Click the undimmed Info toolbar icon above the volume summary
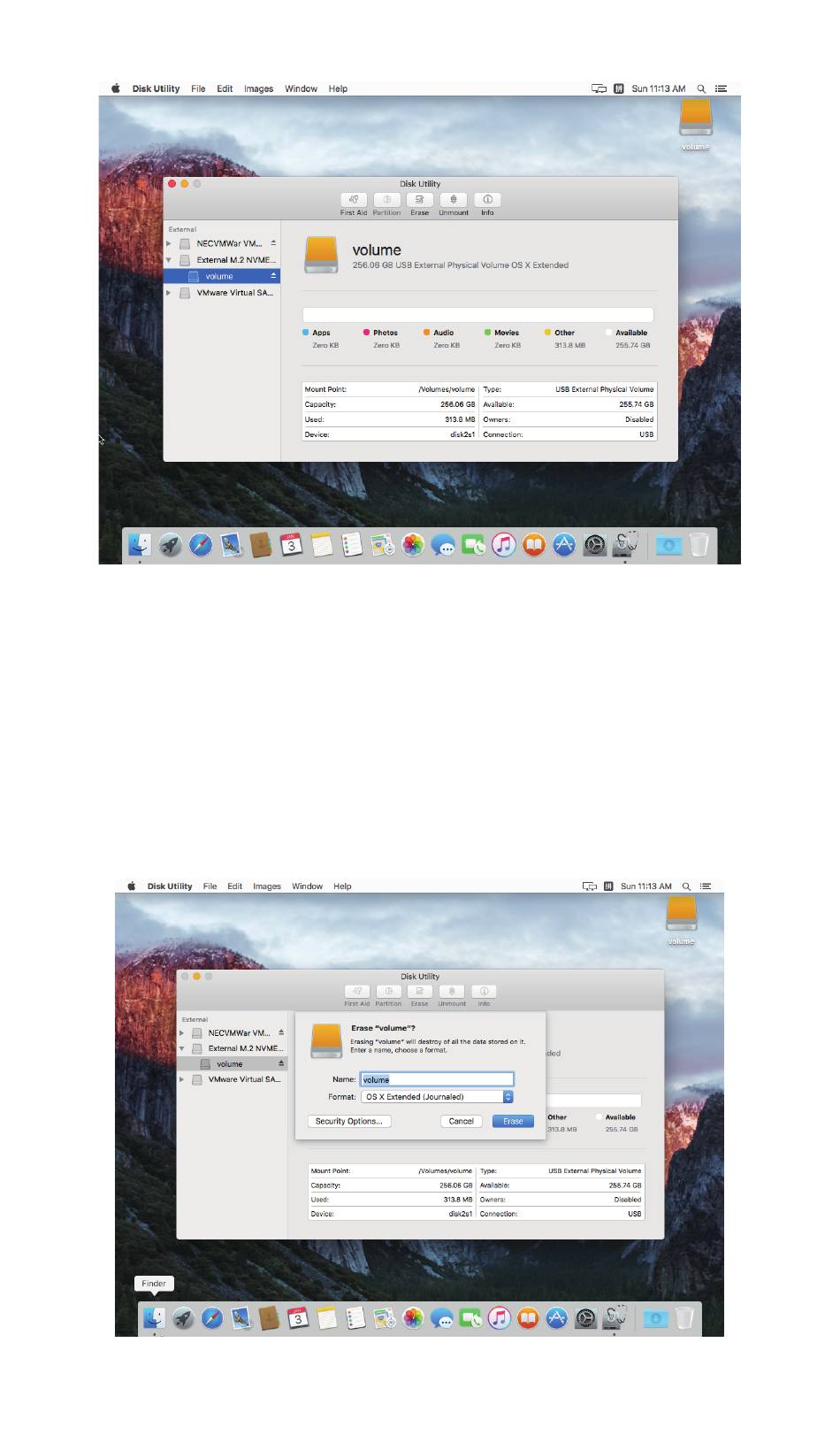Image resolution: width=840 pixels, height=1450 pixels. click(487, 200)
